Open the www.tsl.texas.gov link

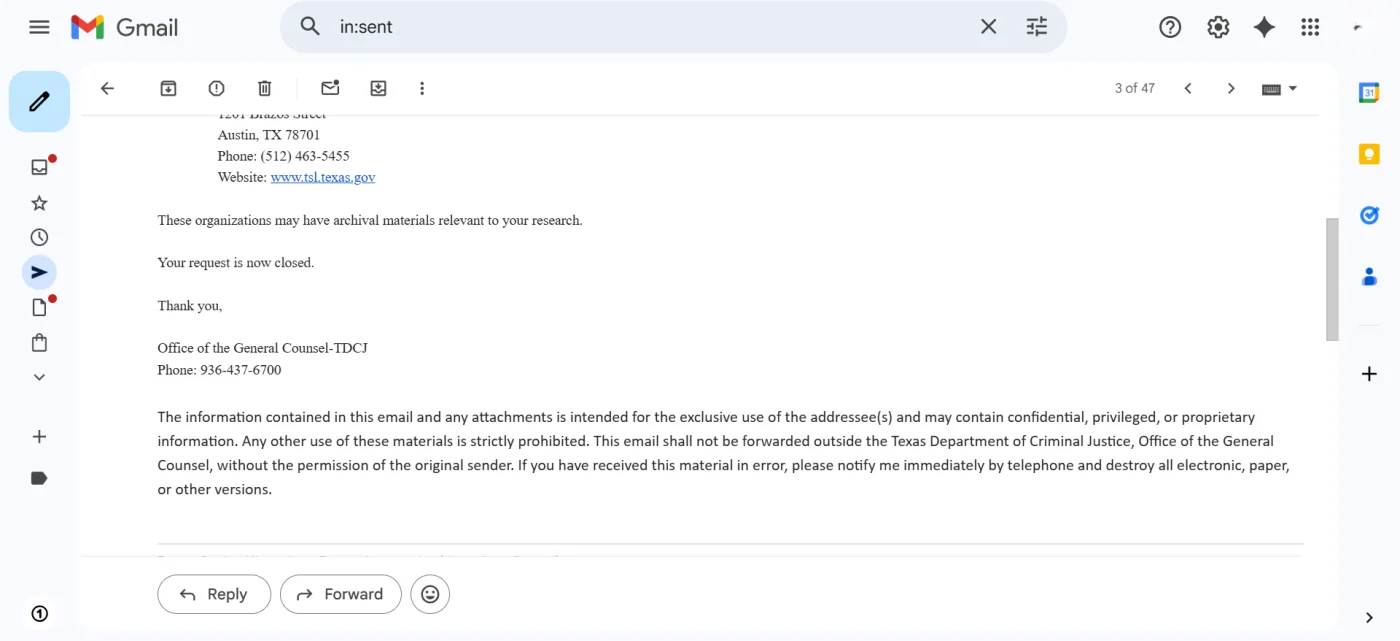point(322,176)
